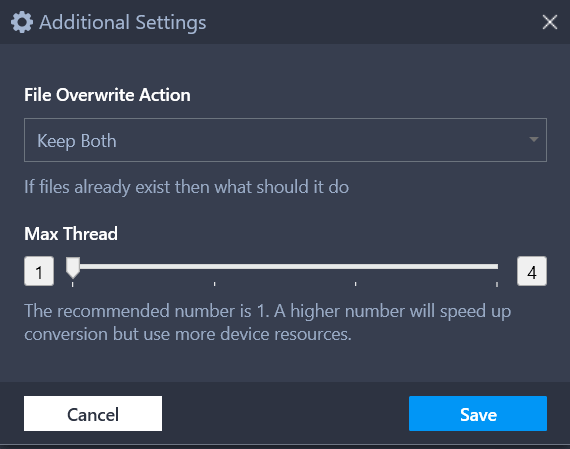Select the Max Thread heading label

71,234
